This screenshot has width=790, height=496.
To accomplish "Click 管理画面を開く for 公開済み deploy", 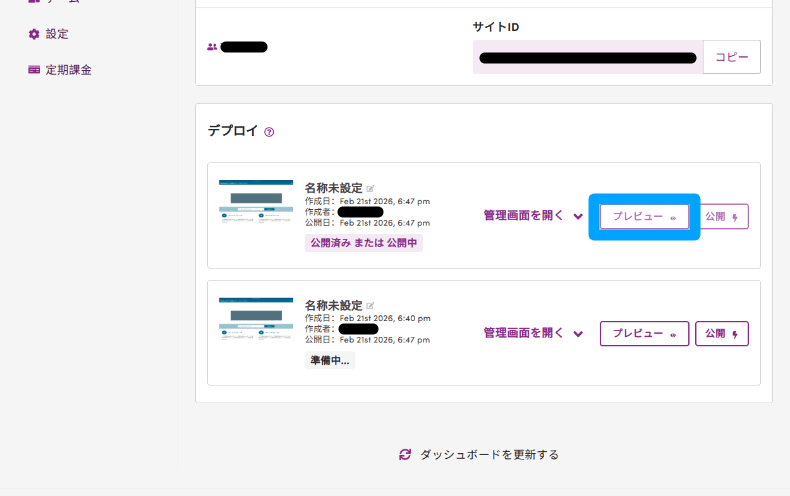I will pyautogui.click(x=523, y=216).
